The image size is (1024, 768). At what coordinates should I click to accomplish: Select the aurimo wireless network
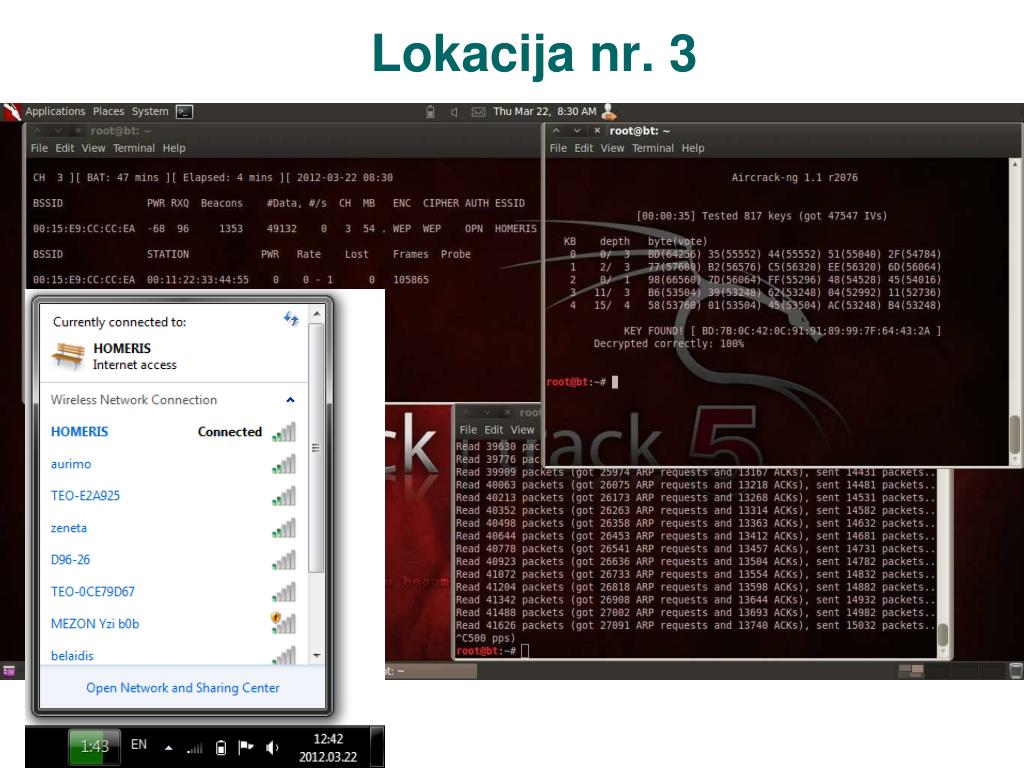tap(173, 464)
